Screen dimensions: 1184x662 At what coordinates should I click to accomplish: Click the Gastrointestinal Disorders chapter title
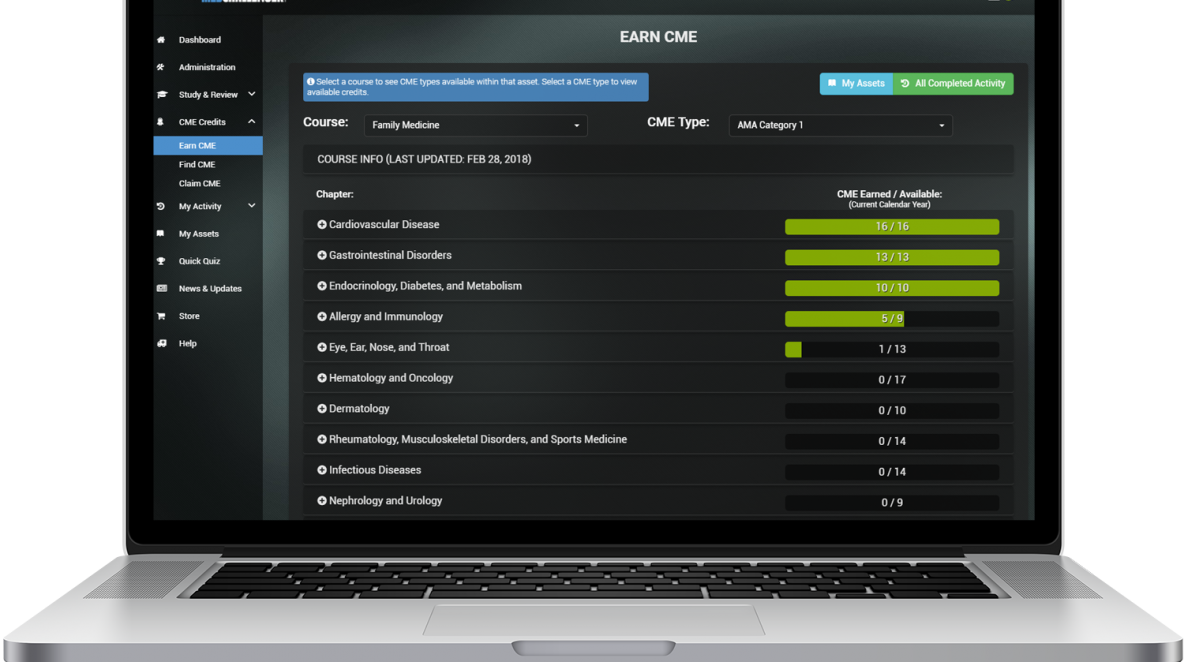390,256
